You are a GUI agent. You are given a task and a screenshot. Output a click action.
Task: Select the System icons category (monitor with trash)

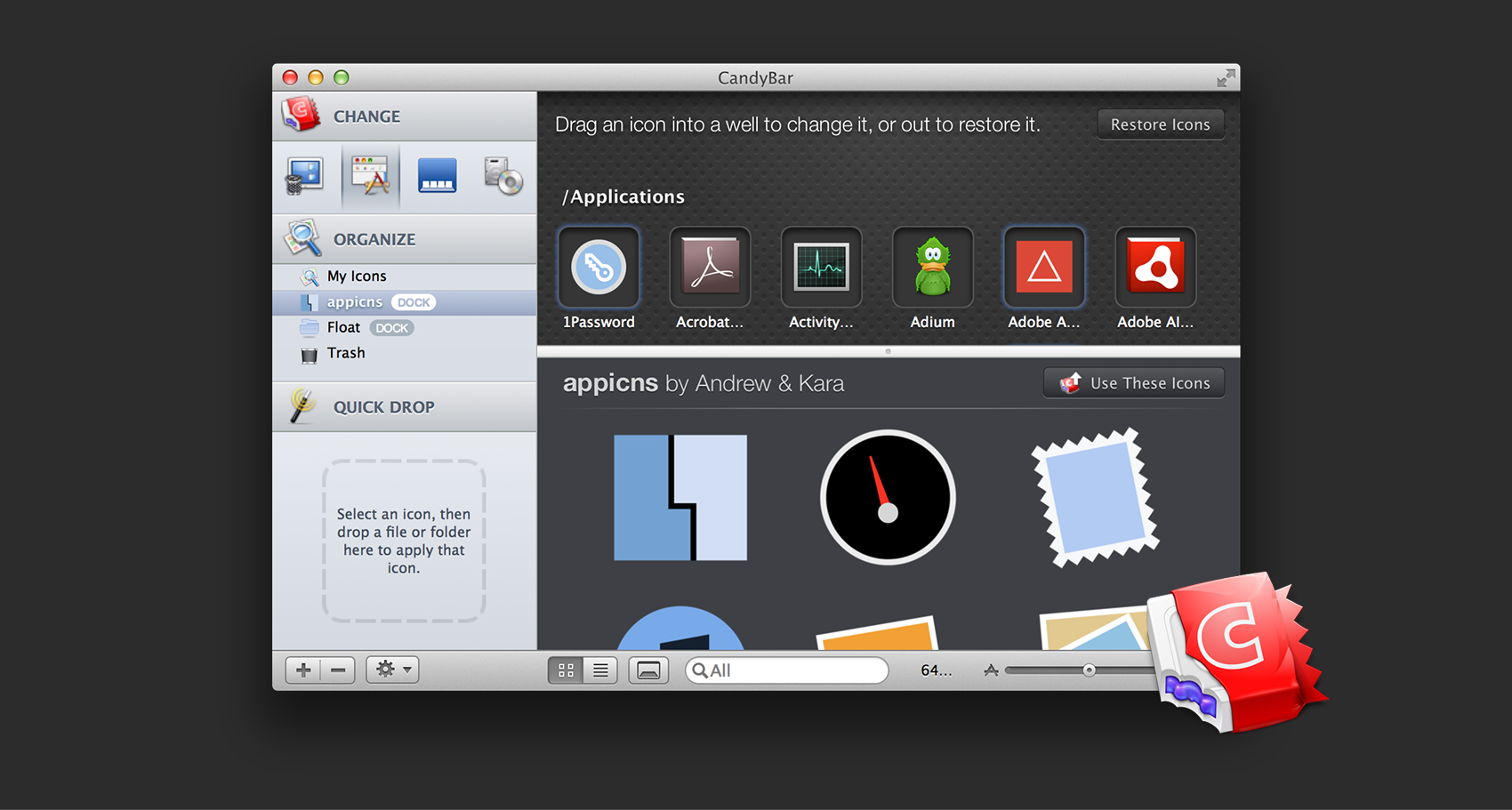pos(305,176)
